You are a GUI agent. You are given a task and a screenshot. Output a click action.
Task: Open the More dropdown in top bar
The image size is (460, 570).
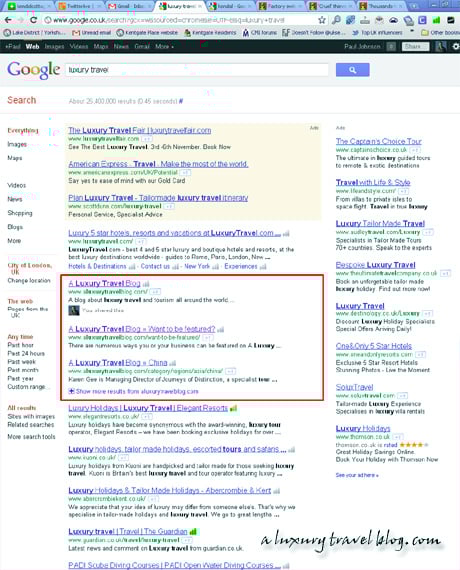pyautogui.click(x=164, y=47)
